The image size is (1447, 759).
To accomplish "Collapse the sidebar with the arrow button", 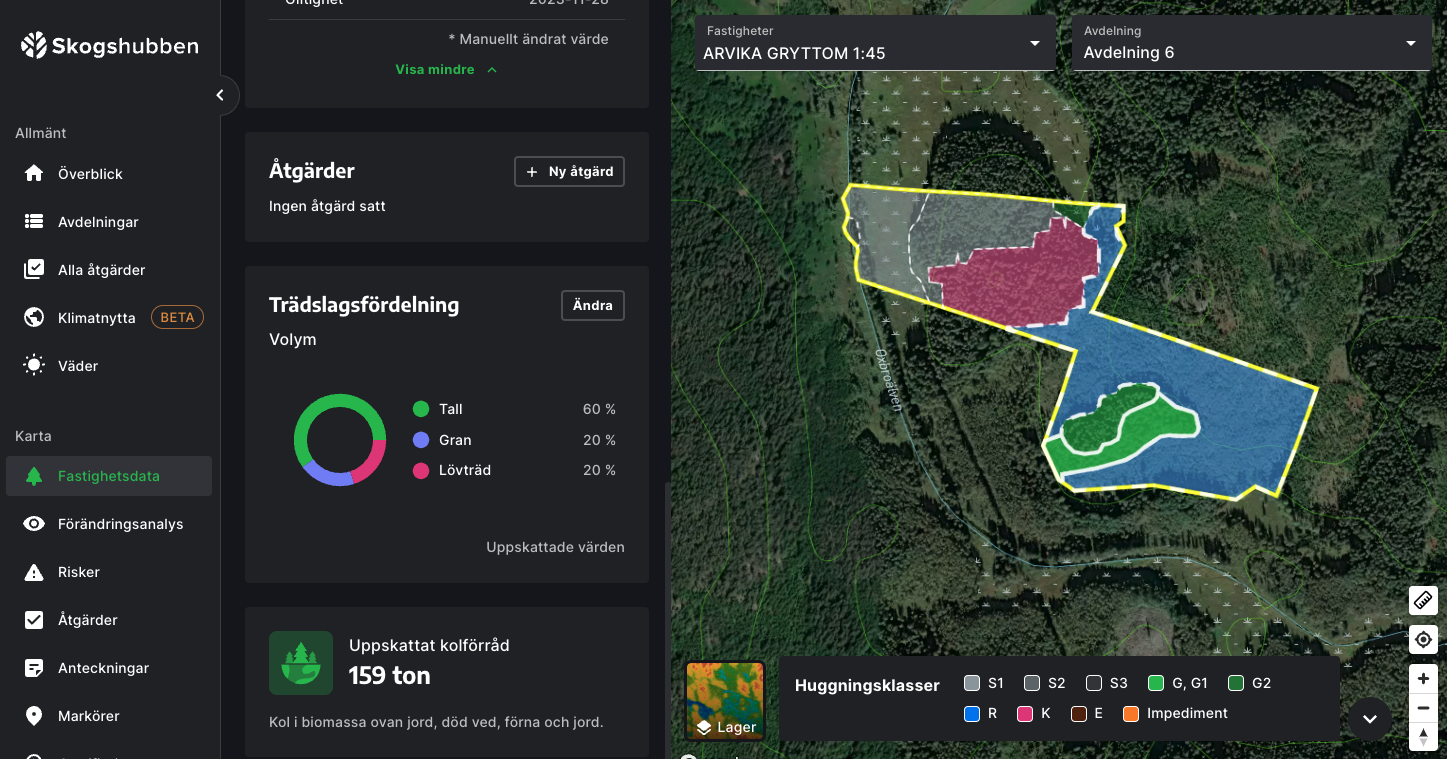I will (x=220, y=96).
